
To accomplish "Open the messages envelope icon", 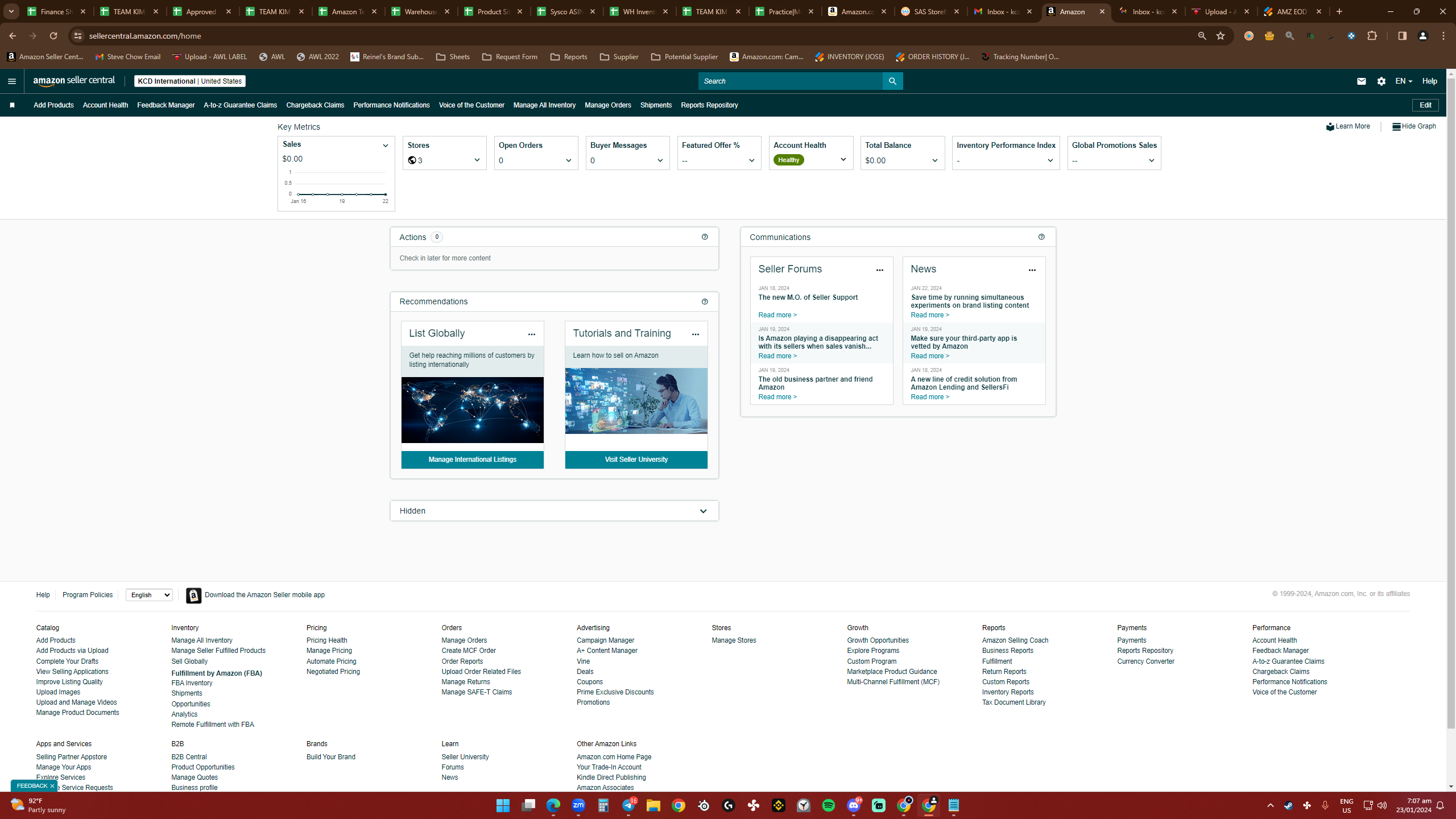I will [1361, 81].
